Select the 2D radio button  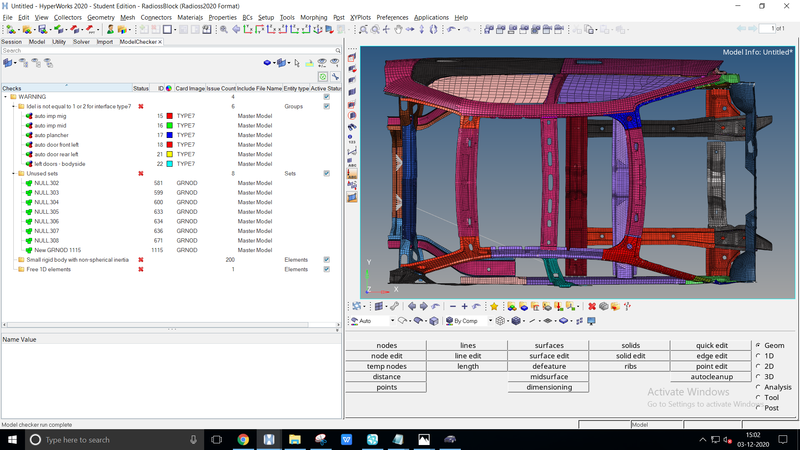click(x=759, y=366)
